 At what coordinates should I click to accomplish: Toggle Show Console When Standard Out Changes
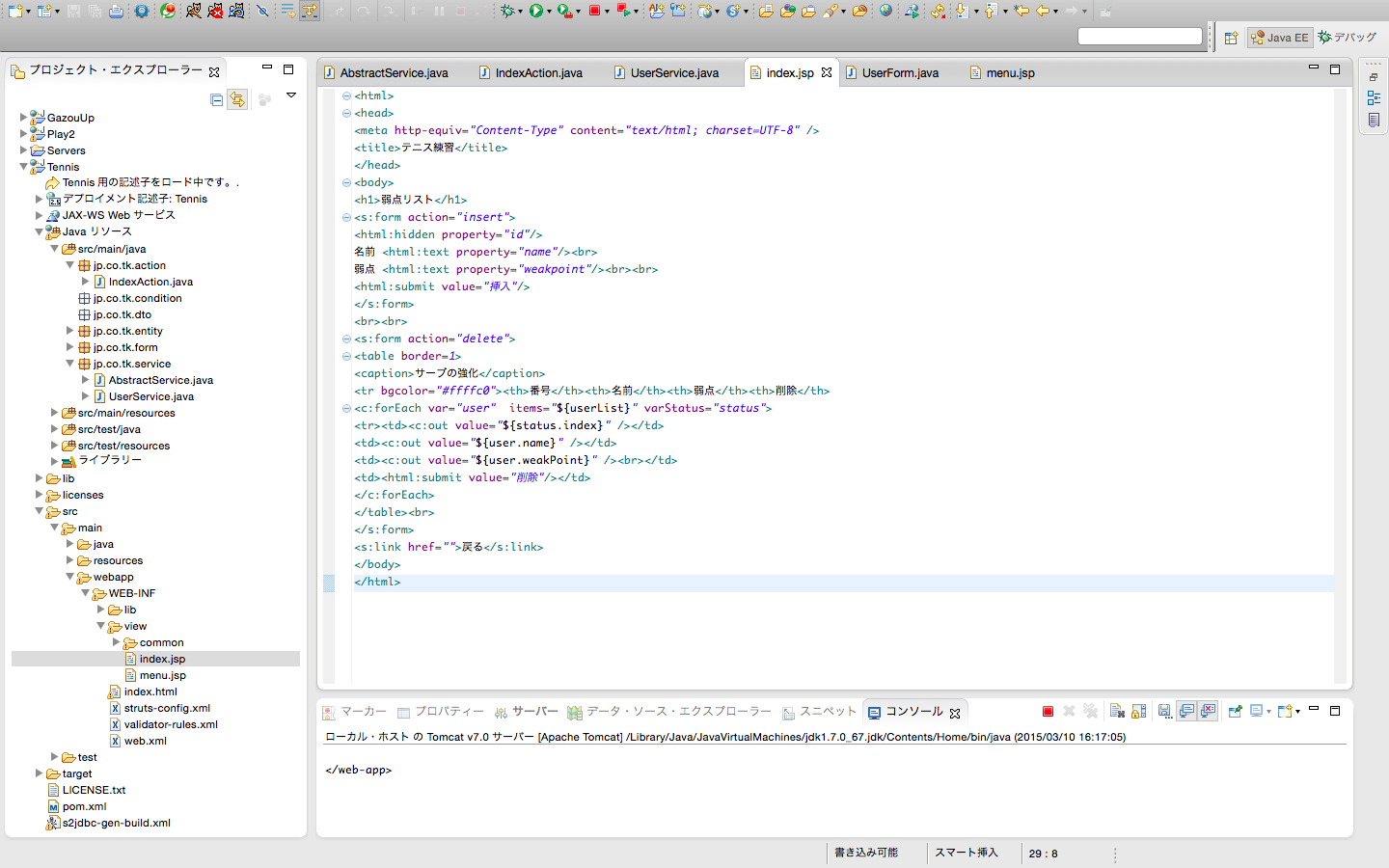click(x=1187, y=712)
